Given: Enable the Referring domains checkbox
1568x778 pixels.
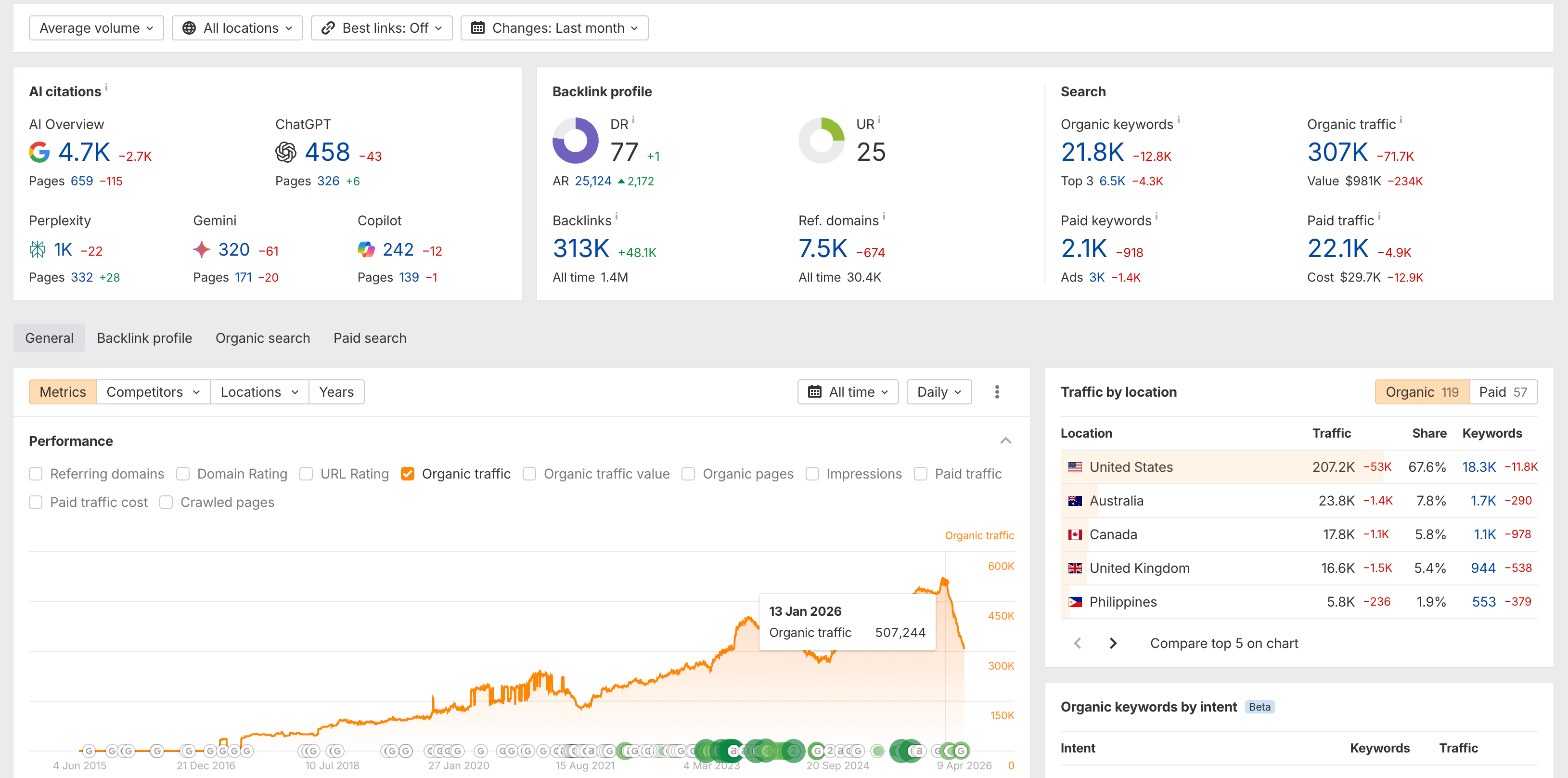Looking at the screenshot, I should [x=36, y=474].
